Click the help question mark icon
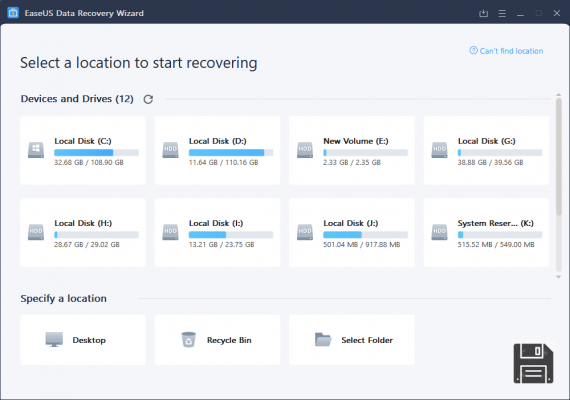The height and width of the screenshot is (400, 570). [x=473, y=51]
